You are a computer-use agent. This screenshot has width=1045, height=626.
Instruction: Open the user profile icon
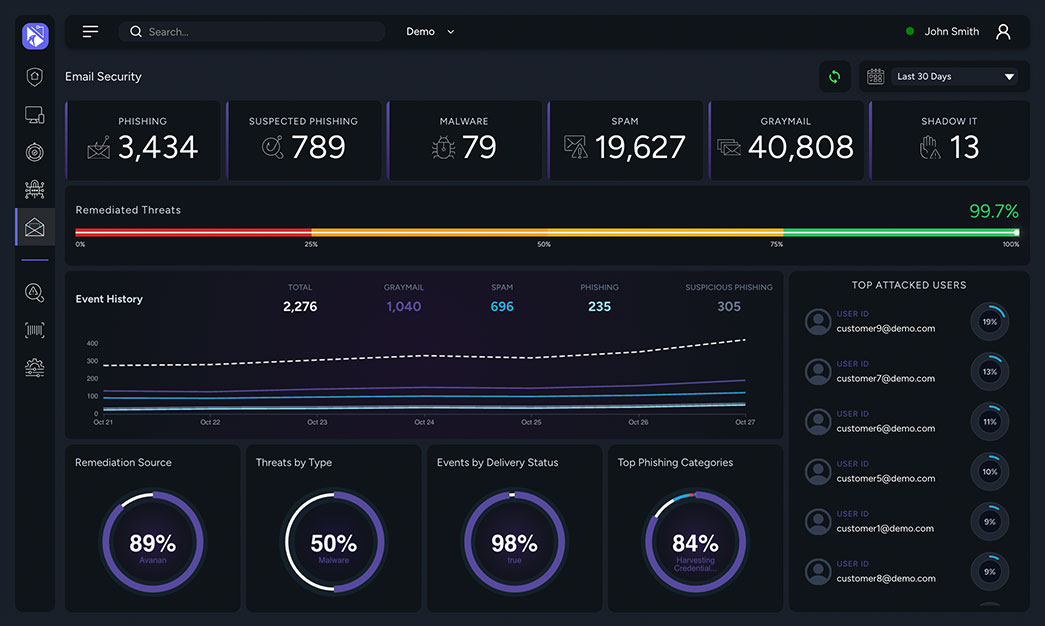(x=1003, y=31)
